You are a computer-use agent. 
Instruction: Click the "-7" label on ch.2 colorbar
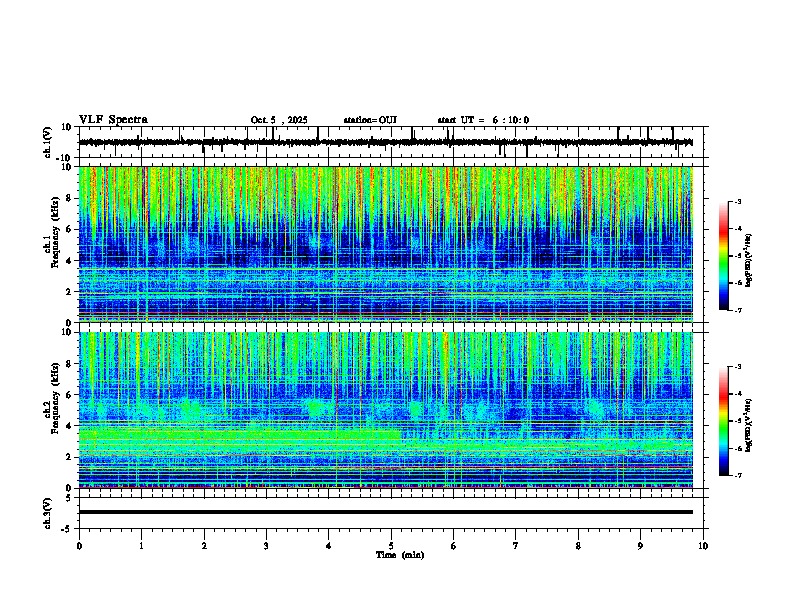(x=737, y=476)
